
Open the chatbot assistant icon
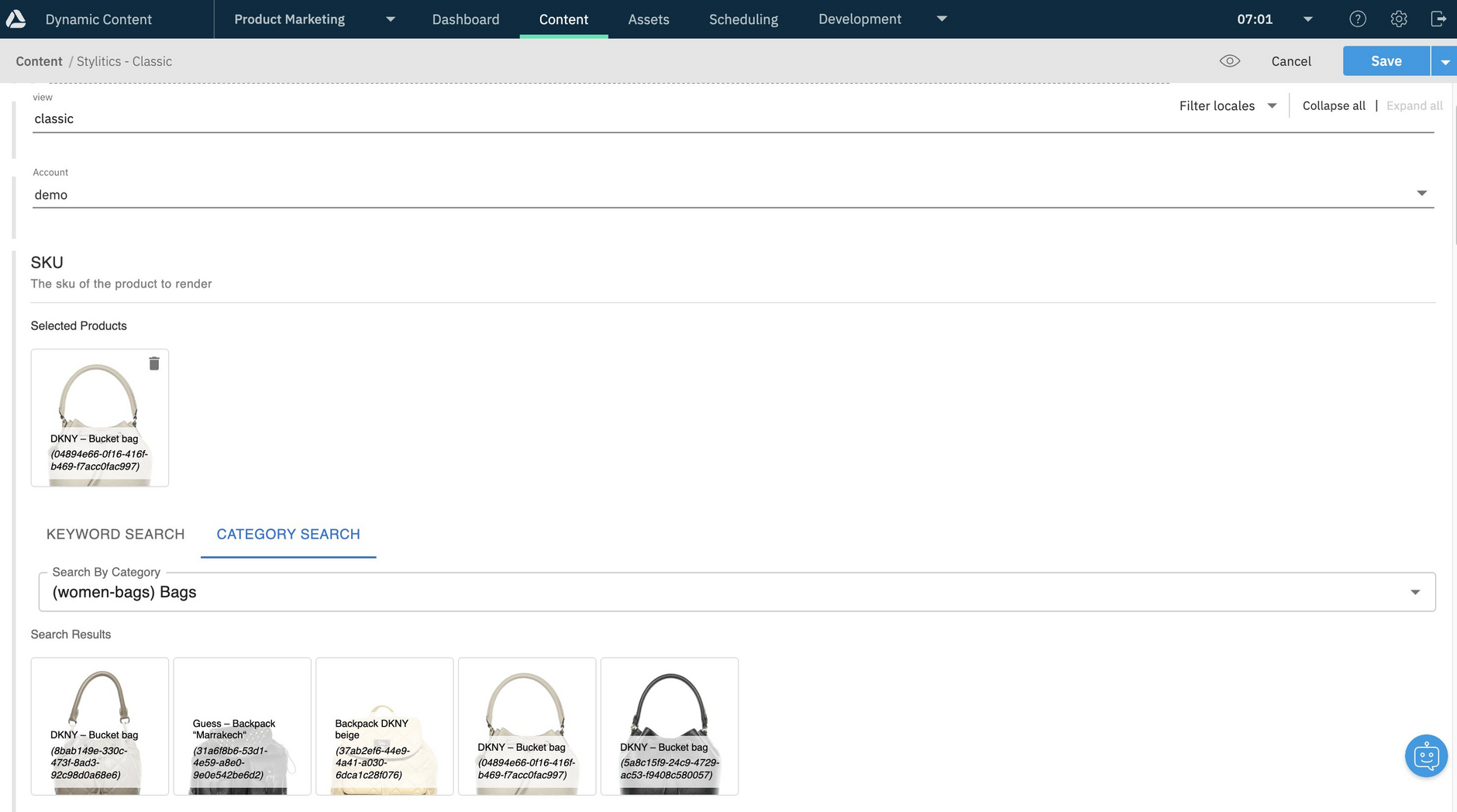pyautogui.click(x=1426, y=755)
